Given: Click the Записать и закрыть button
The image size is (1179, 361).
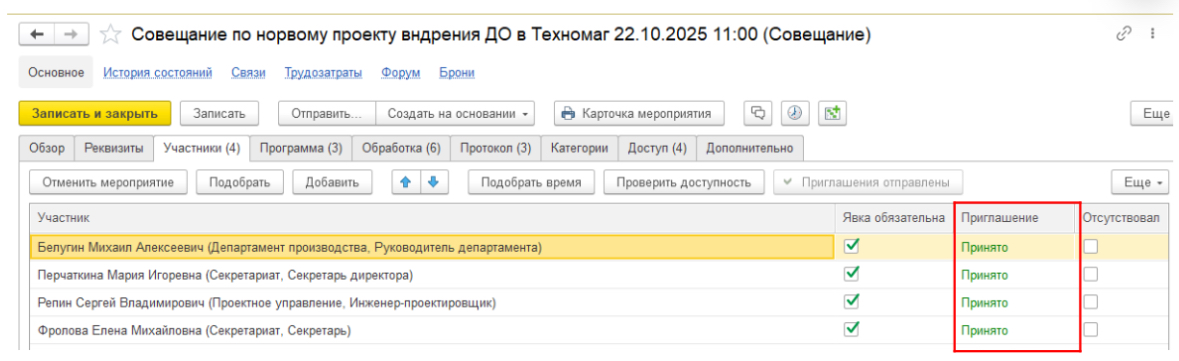Looking at the screenshot, I should pos(95,114).
